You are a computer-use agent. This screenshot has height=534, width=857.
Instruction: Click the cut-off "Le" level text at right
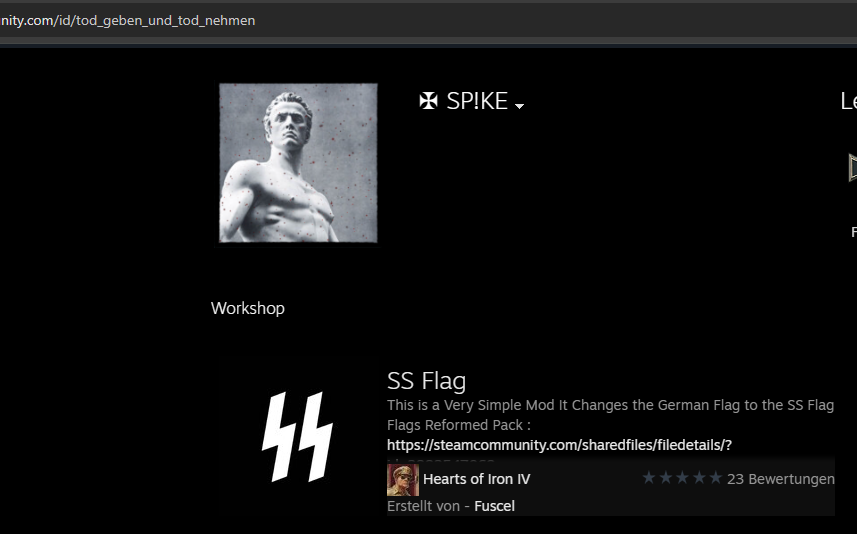[848, 101]
